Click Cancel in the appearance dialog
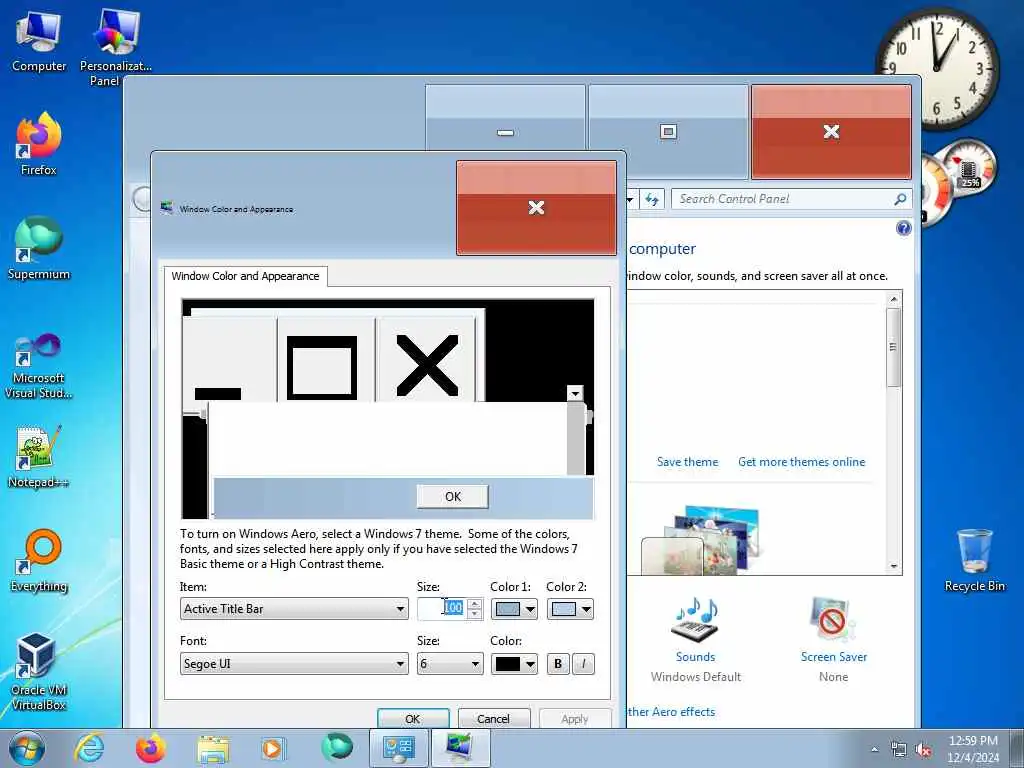 tap(493, 718)
